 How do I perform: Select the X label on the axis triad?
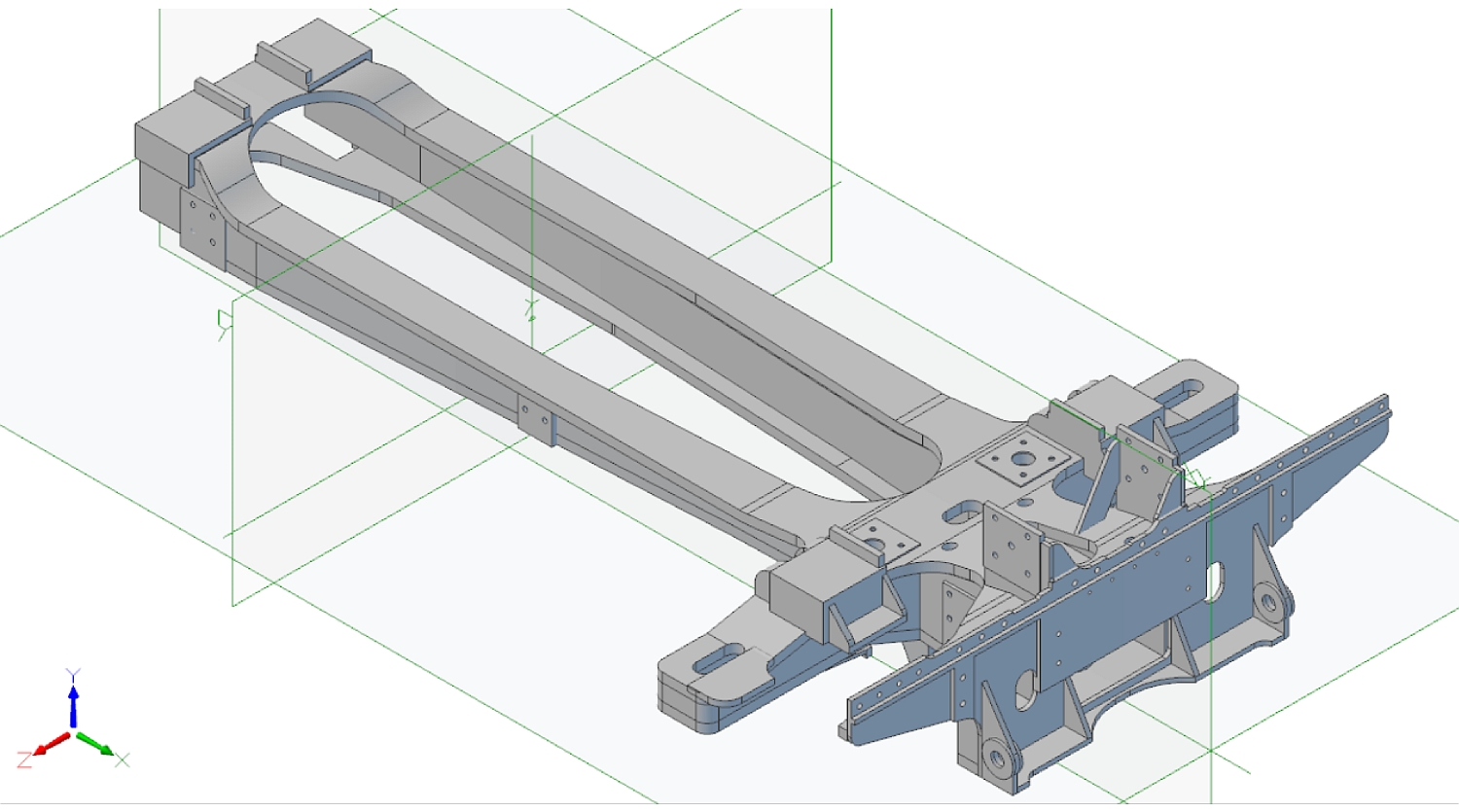click(123, 760)
